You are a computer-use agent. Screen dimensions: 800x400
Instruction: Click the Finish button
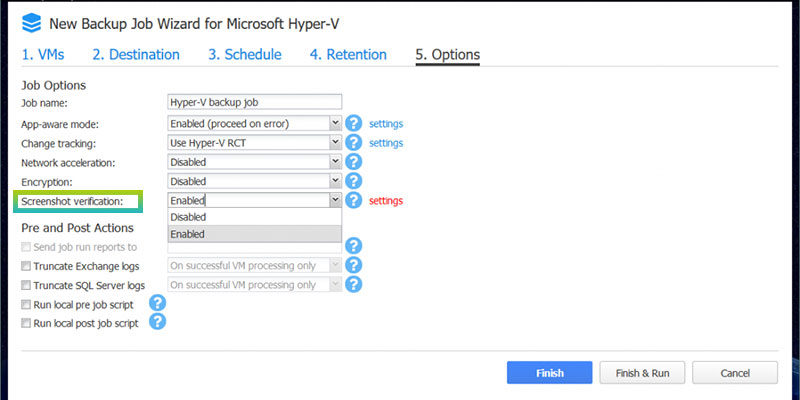[549, 372]
